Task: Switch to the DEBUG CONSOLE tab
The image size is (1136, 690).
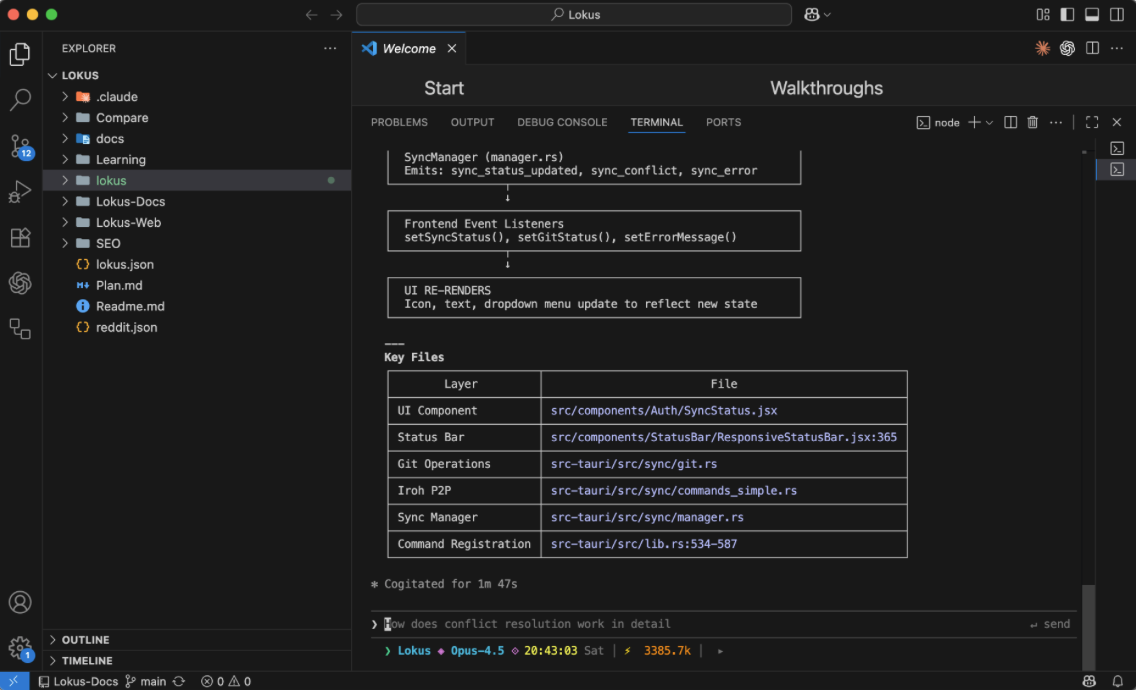Action: [562, 122]
